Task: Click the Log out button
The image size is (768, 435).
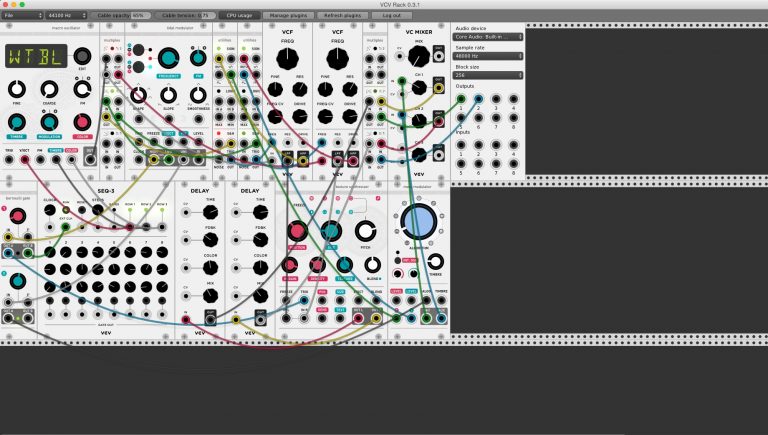Action: 391,15
